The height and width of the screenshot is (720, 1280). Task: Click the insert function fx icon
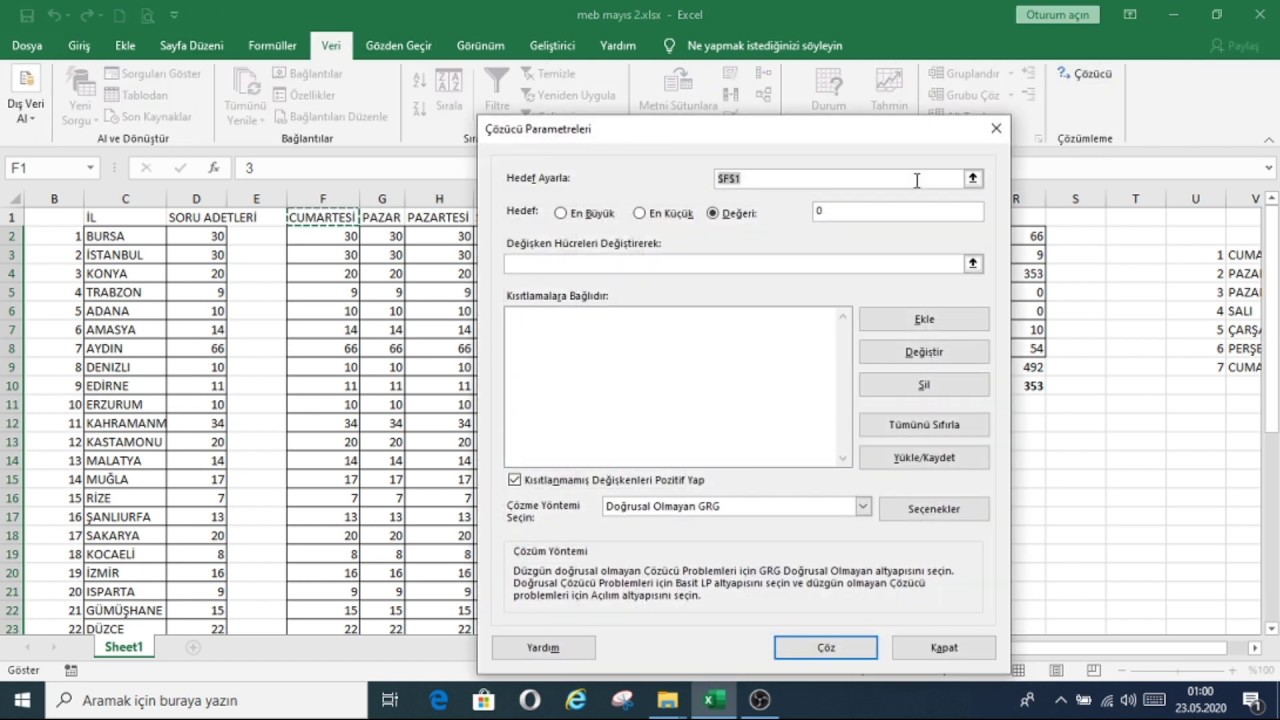(x=214, y=168)
